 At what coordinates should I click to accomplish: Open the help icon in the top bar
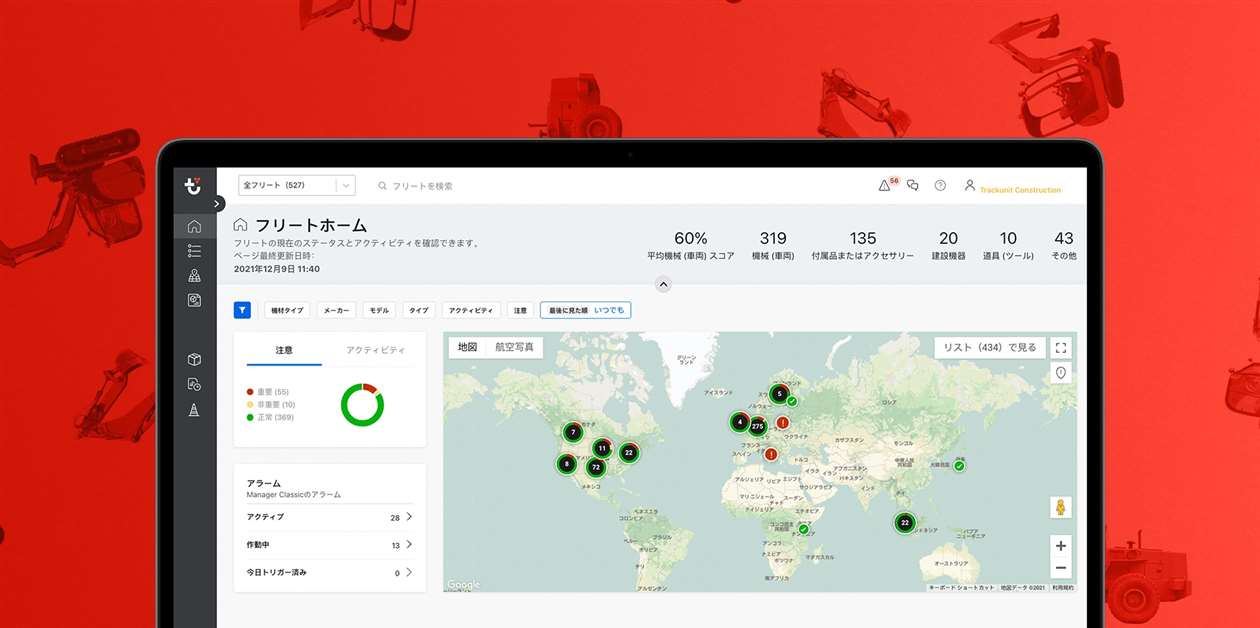(938, 185)
